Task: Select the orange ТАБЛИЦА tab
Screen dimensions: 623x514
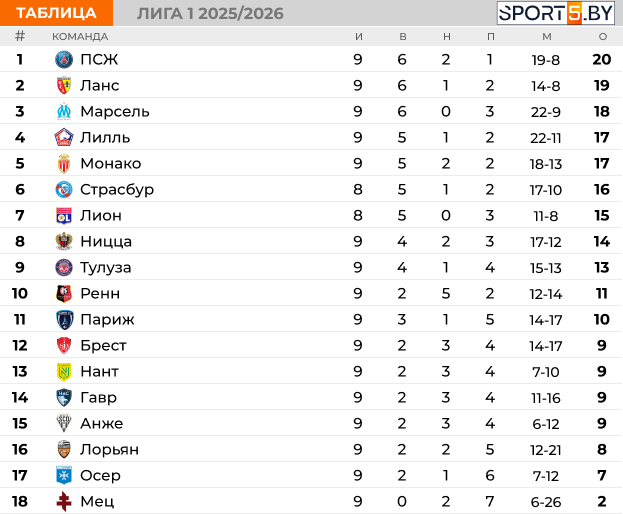Action: coord(57,13)
